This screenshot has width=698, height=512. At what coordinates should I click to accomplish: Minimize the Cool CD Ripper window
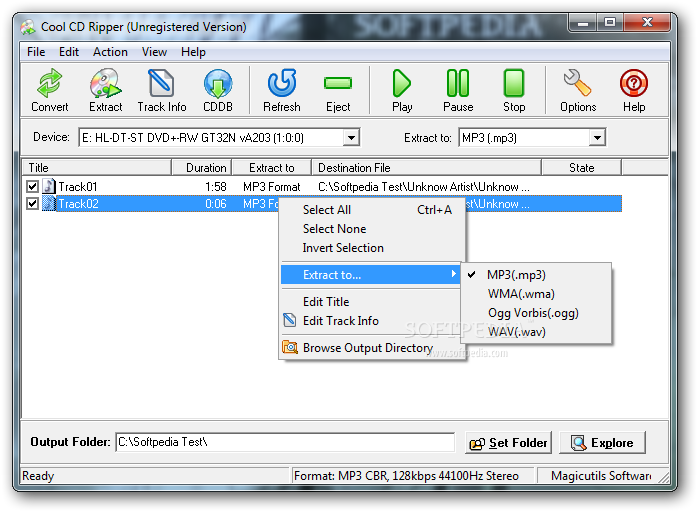583,23
